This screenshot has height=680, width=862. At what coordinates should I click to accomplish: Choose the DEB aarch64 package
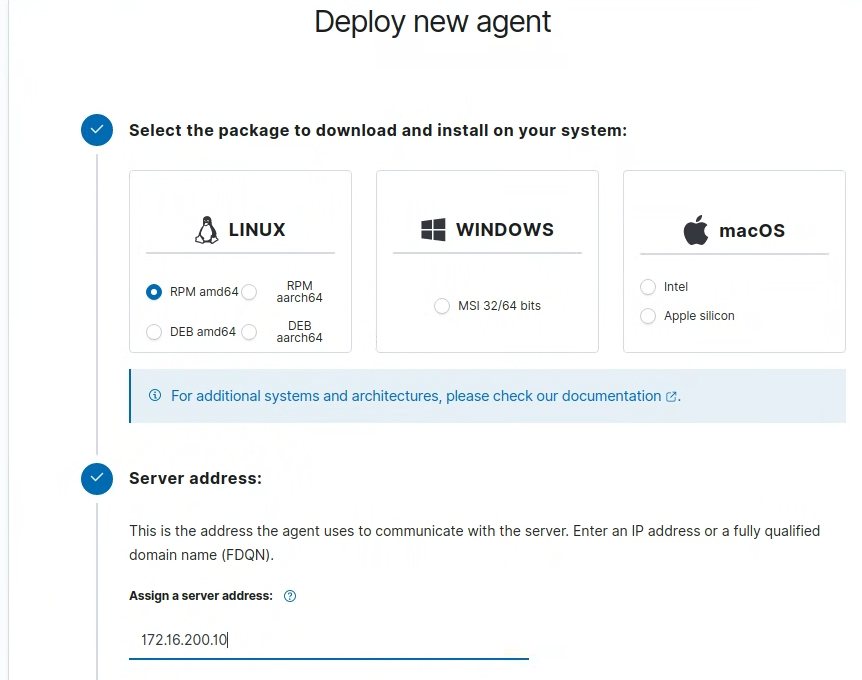pos(249,332)
